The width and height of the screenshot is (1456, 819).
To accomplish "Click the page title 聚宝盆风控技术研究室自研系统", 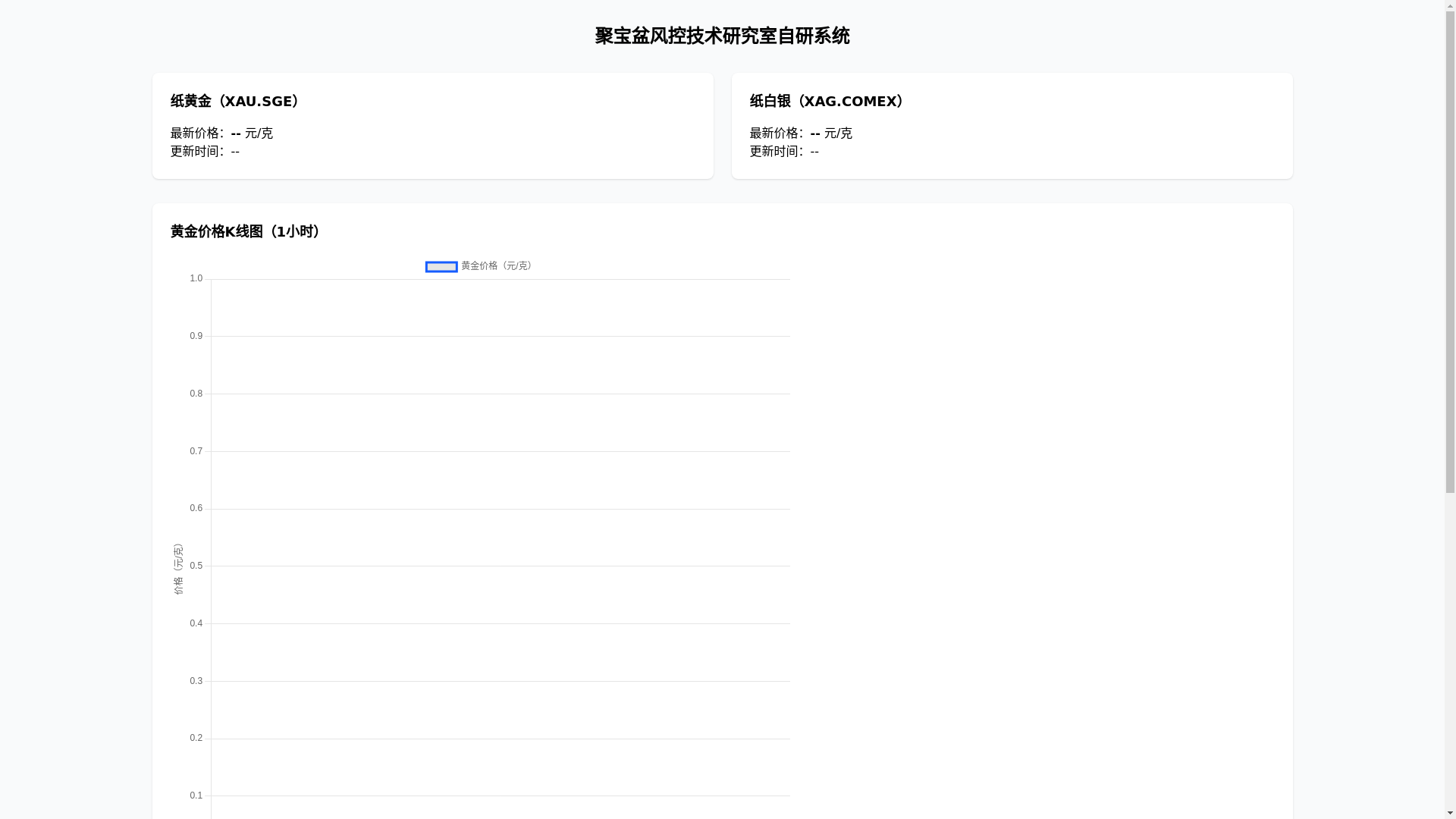I will pos(722,36).
